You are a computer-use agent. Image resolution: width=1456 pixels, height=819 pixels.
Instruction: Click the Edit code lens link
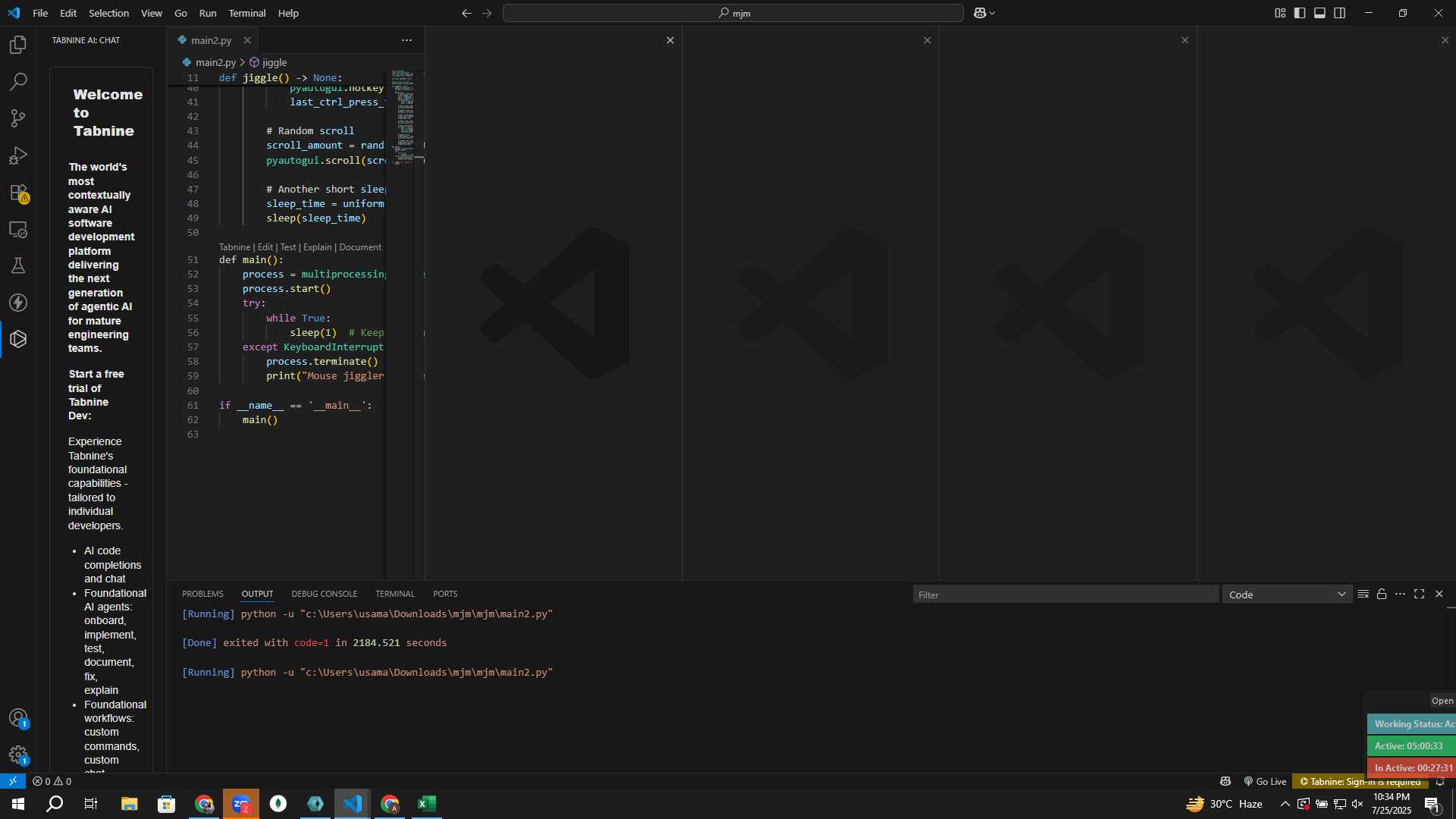click(x=265, y=247)
